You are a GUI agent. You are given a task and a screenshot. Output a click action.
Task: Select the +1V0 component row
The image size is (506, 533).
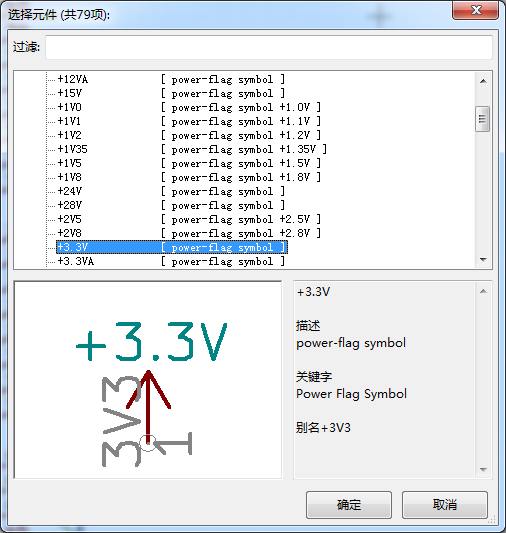click(x=189, y=107)
